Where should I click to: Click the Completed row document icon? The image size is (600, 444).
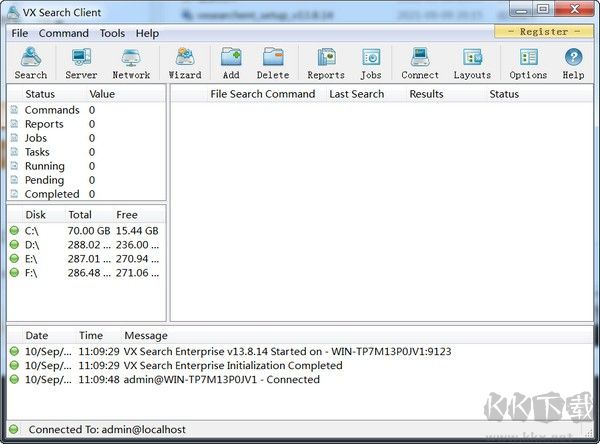click(14, 194)
